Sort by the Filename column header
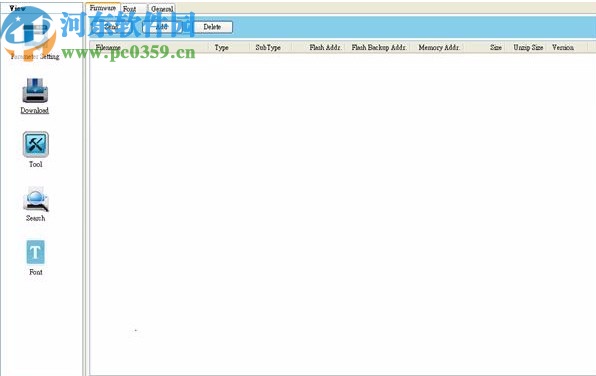 click(149, 48)
